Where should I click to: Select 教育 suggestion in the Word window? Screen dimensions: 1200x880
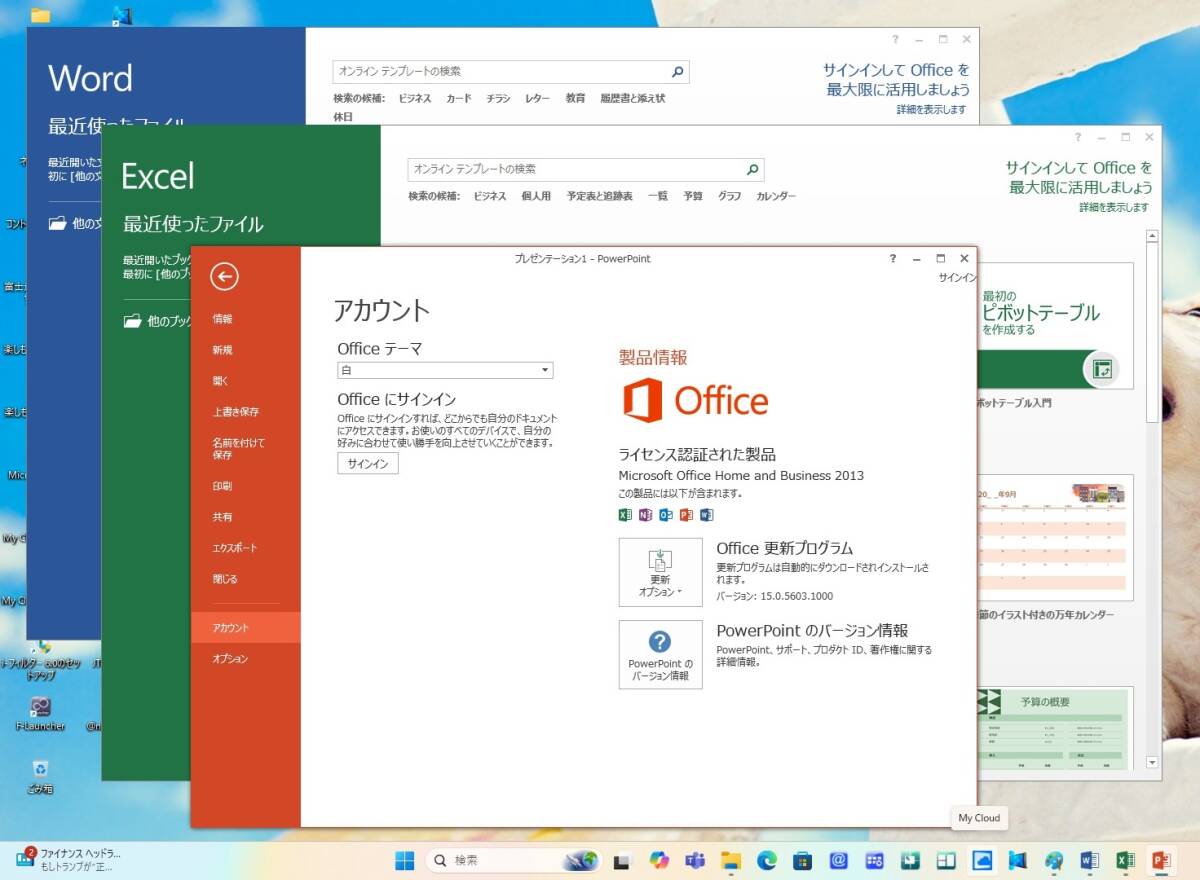[575, 99]
